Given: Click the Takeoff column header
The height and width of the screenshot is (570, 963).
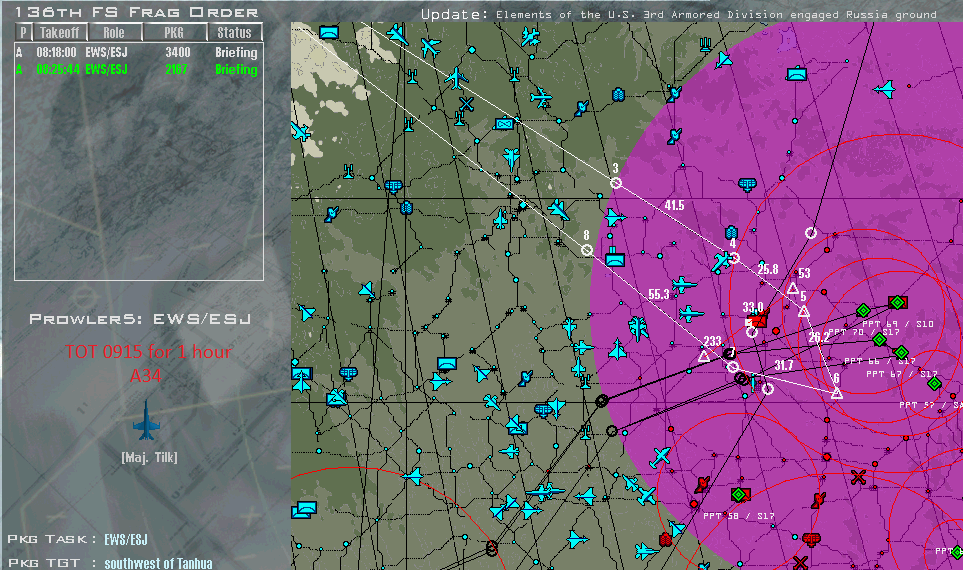Looking at the screenshot, I should (60, 33).
